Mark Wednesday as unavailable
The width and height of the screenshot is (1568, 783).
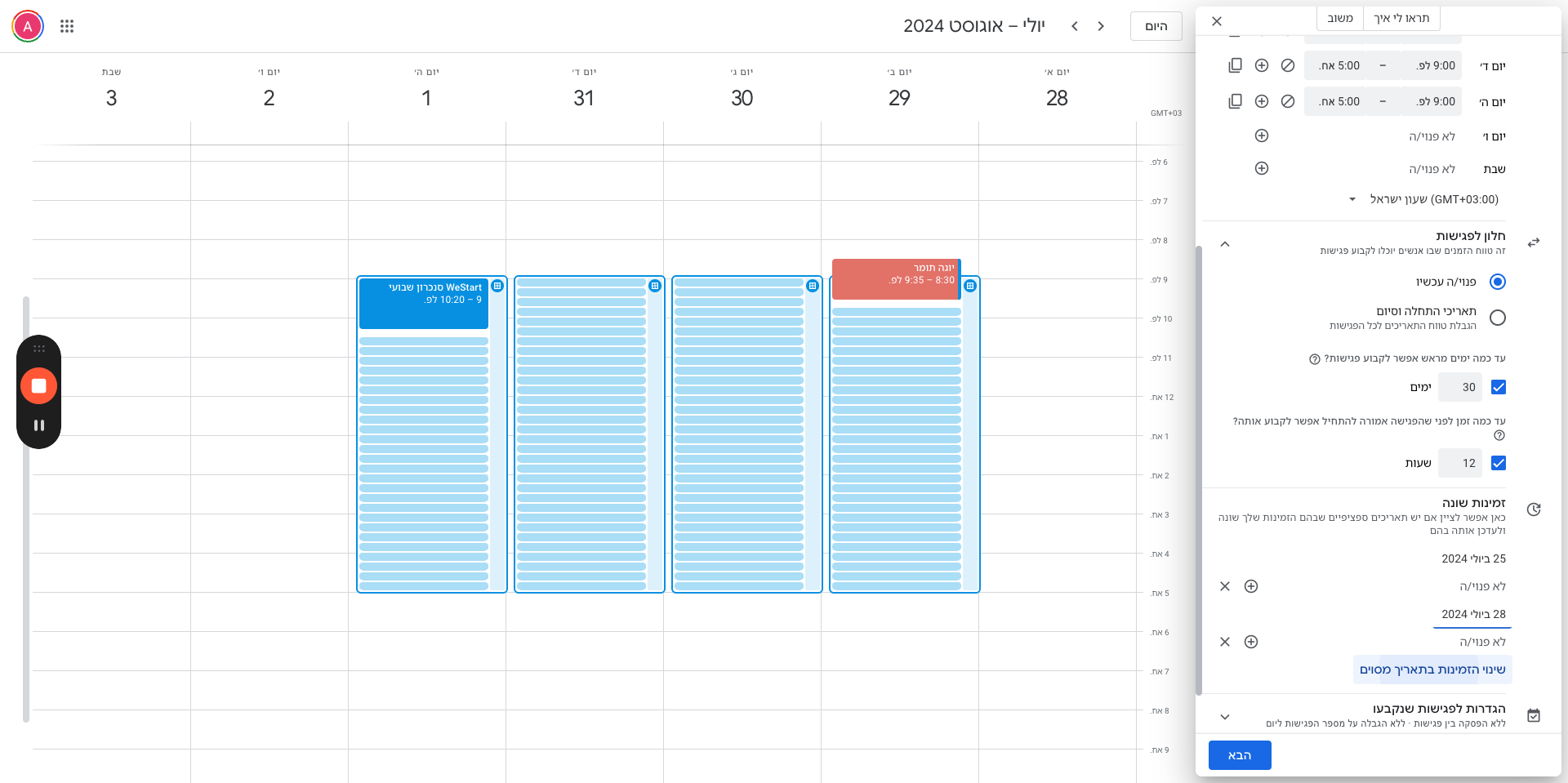click(x=1288, y=65)
